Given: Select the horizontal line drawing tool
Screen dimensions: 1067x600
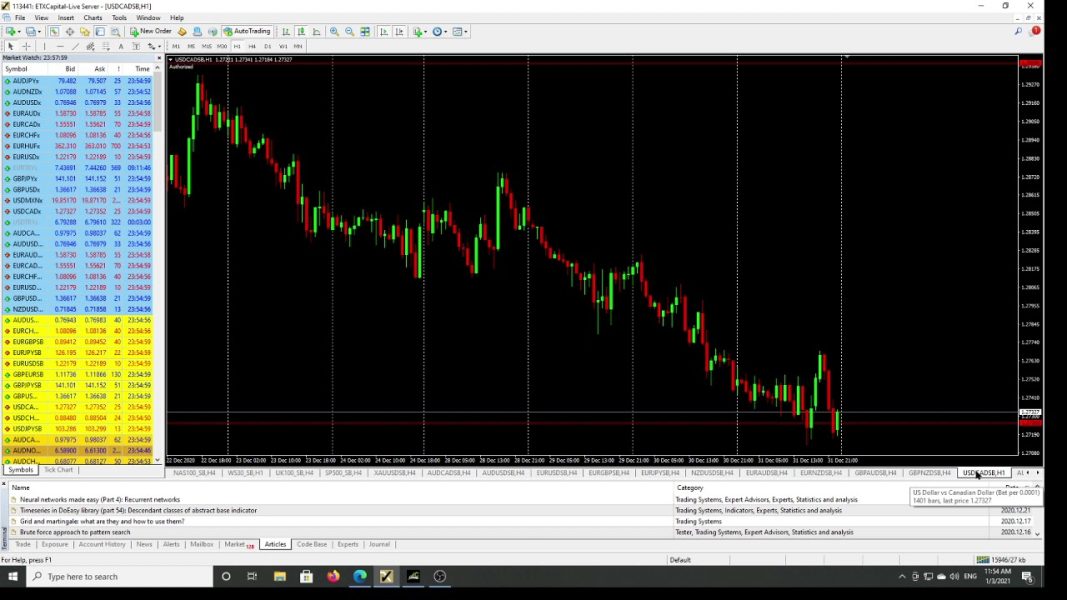Looking at the screenshot, I should tap(60, 46).
